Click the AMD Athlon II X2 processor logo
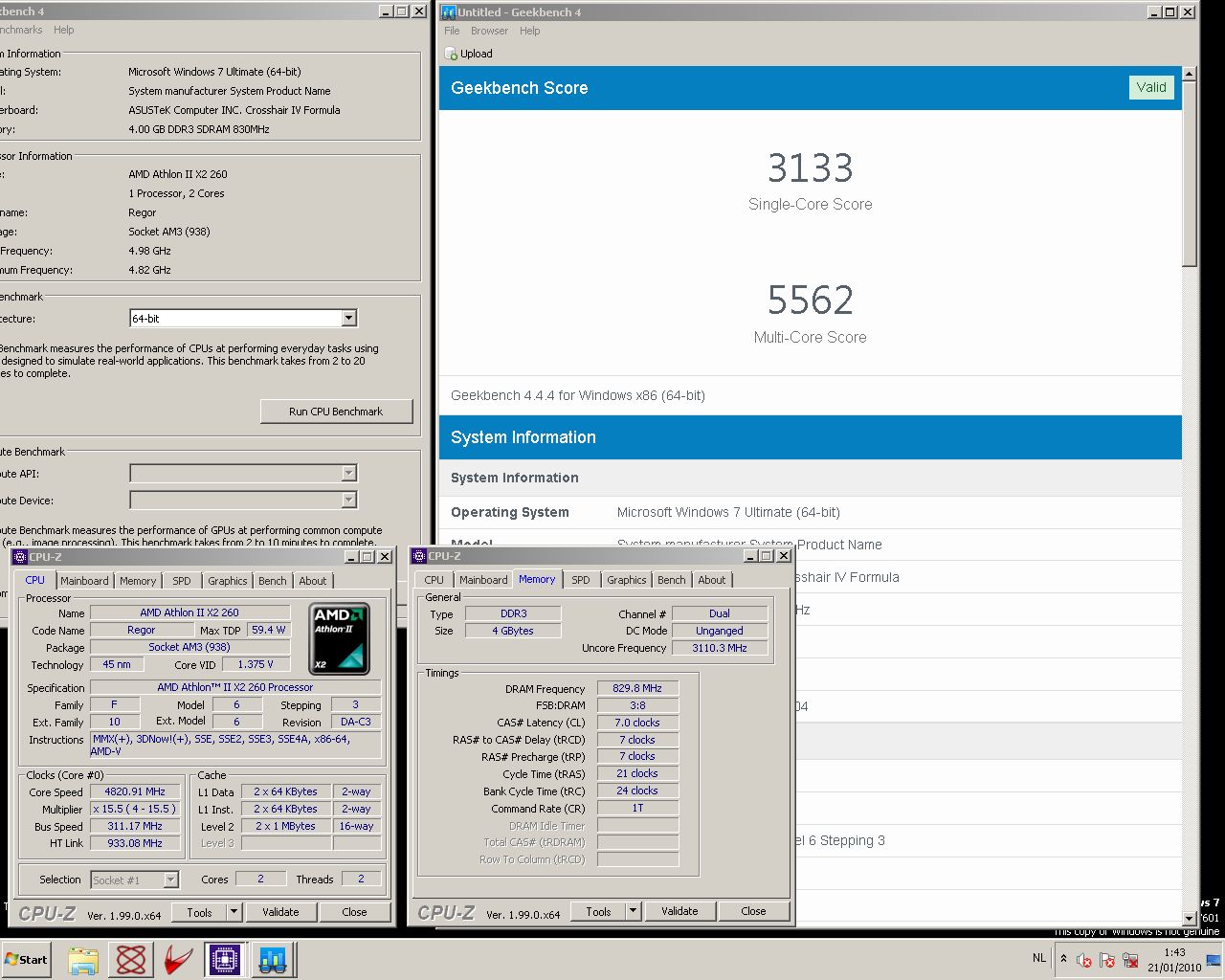Viewport: 1225px width, 980px height. (x=340, y=638)
